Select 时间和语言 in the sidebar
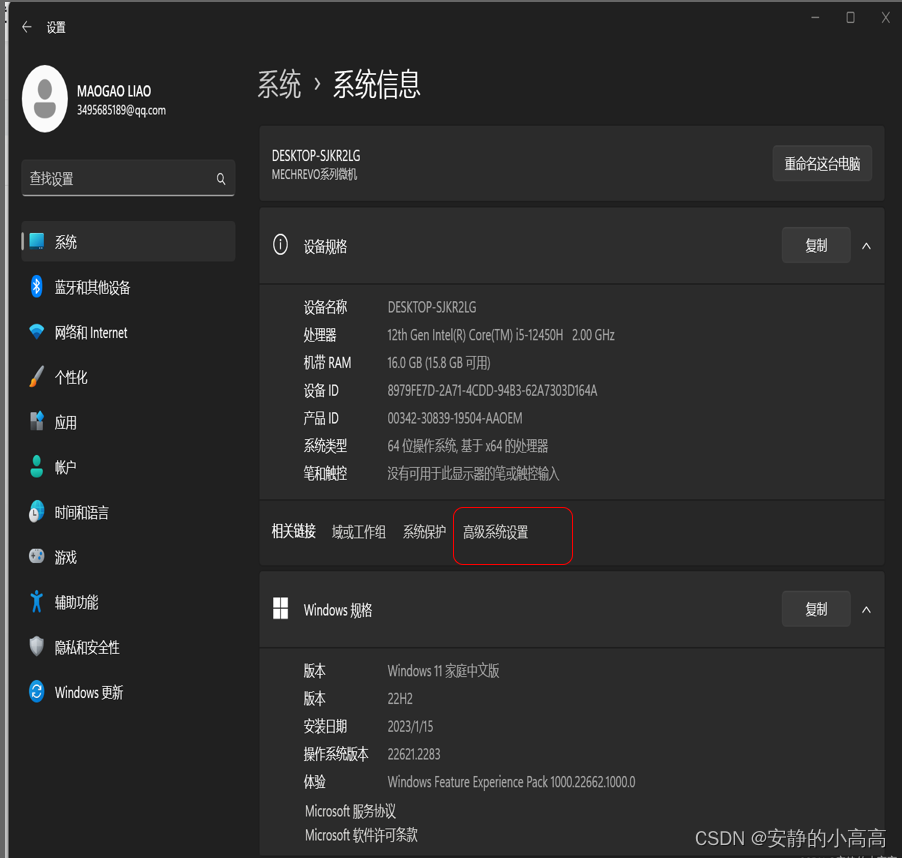The height and width of the screenshot is (858, 902). pyautogui.click(x=128, y=511)
